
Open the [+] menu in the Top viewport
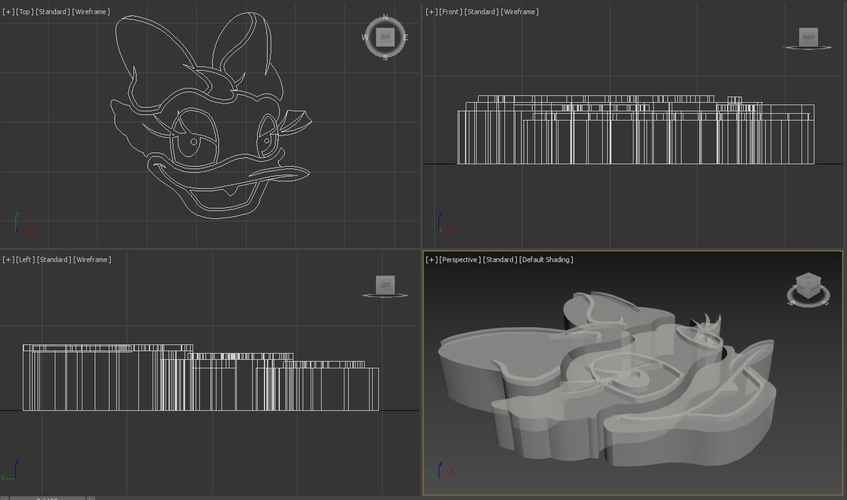click(8, 11)
